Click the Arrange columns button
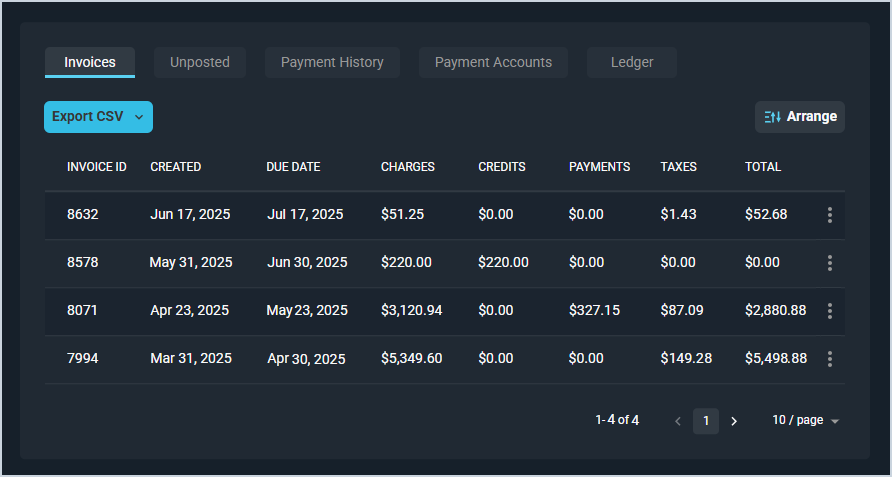Viewport: 892px width, 477px height. (x=800, y=117)
